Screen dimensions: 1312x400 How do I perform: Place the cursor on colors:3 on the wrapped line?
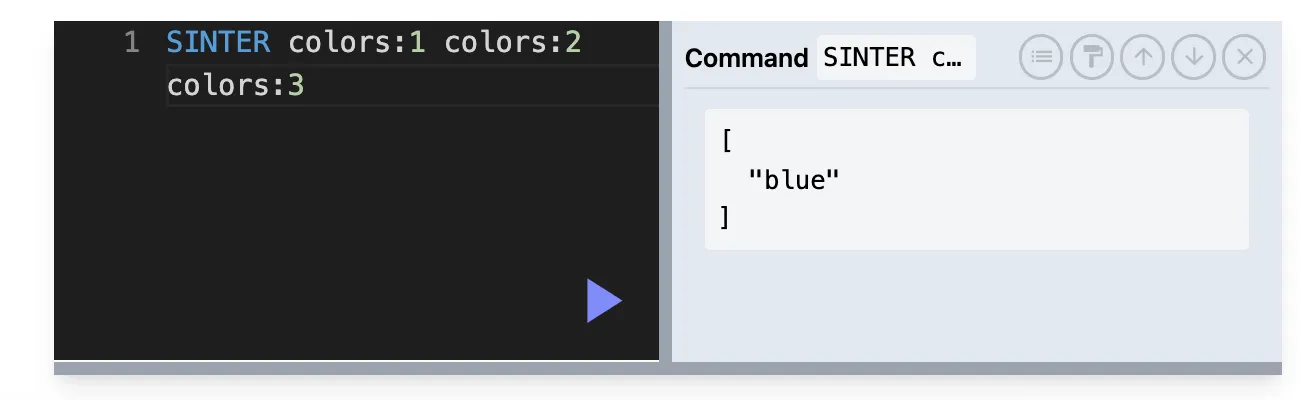click(235, 86)
